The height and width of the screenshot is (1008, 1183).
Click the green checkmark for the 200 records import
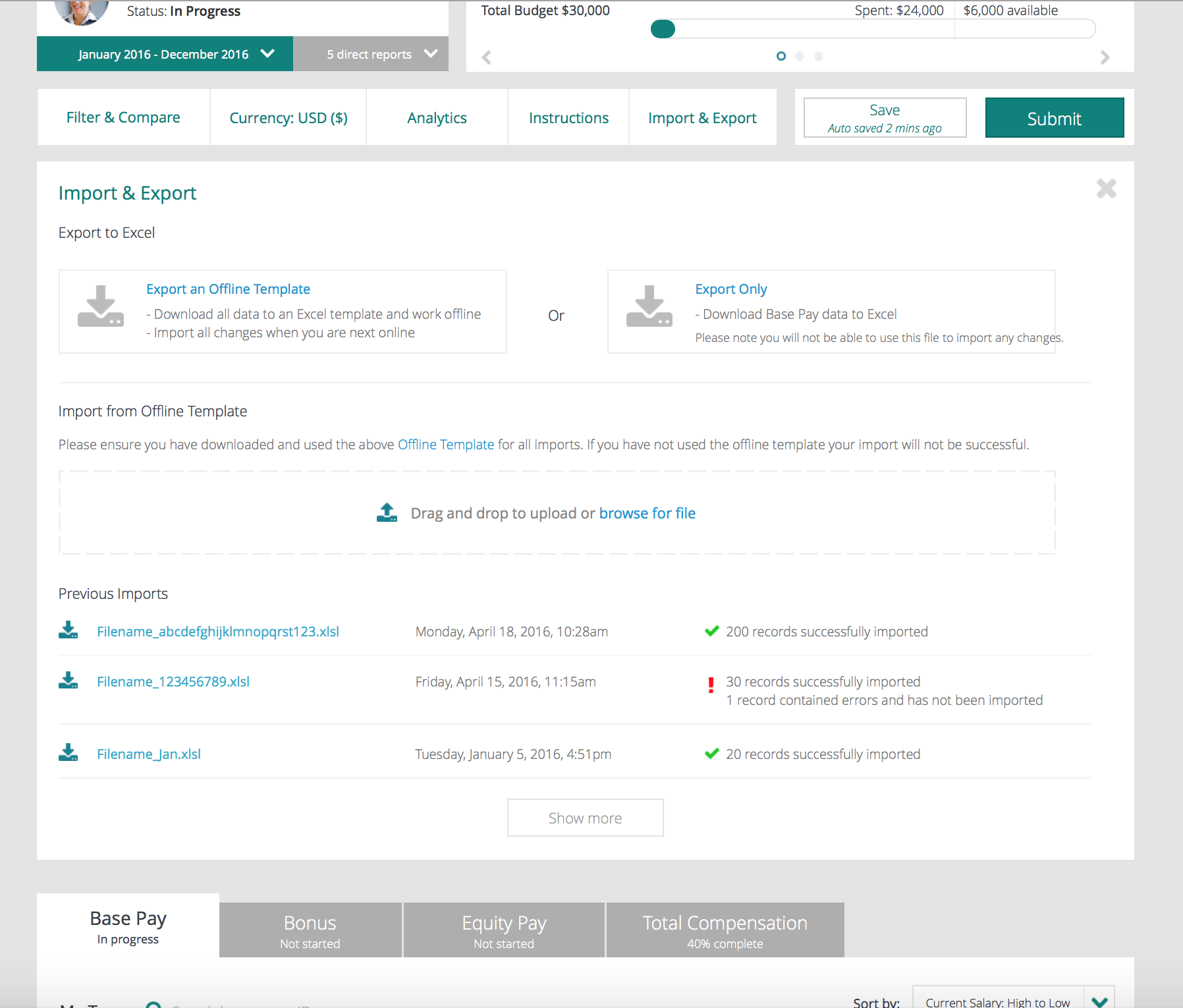(712, 630)
